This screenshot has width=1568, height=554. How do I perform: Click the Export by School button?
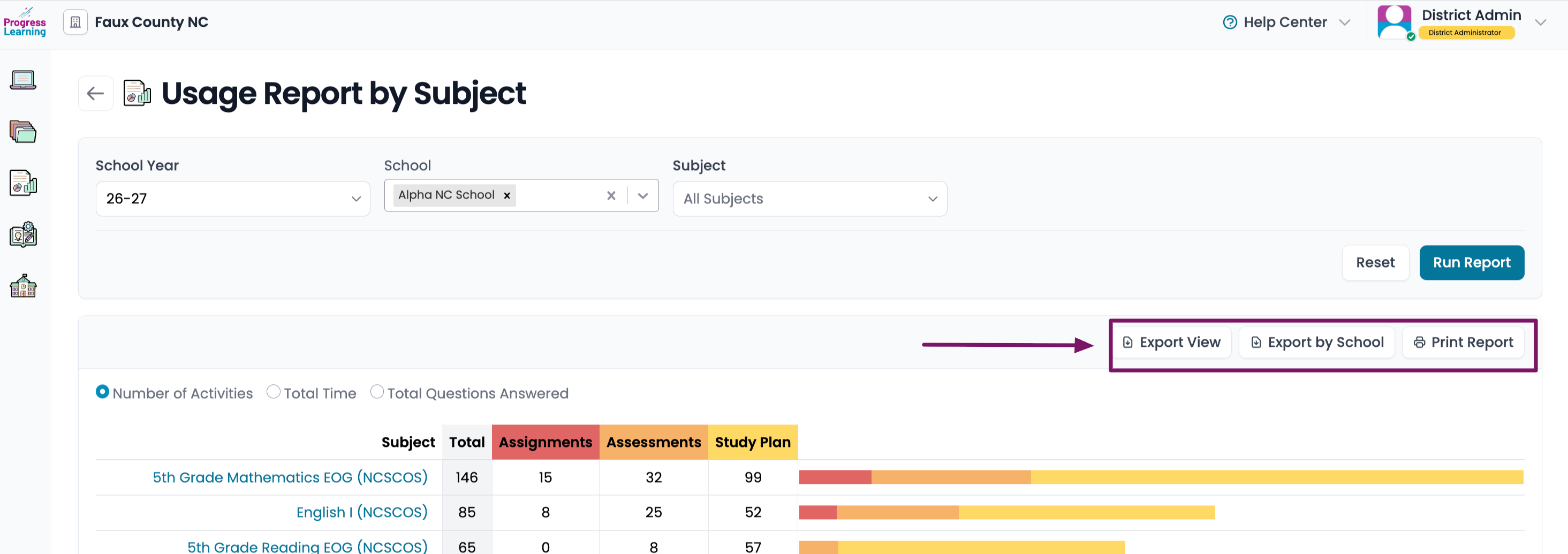pos(1316,343)
